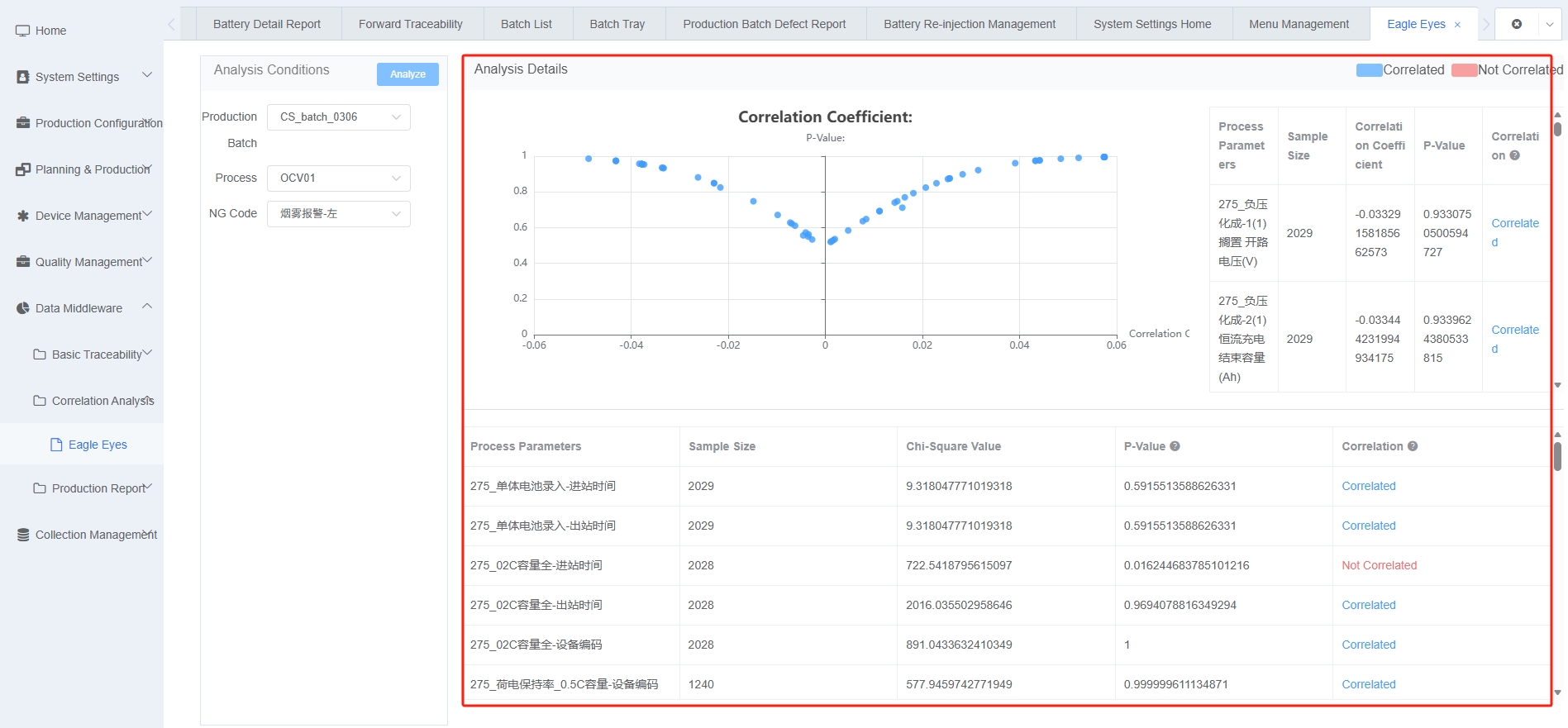Click the Collection Management database icon
Screen dimensions: 1568x728
coord(23,535)
